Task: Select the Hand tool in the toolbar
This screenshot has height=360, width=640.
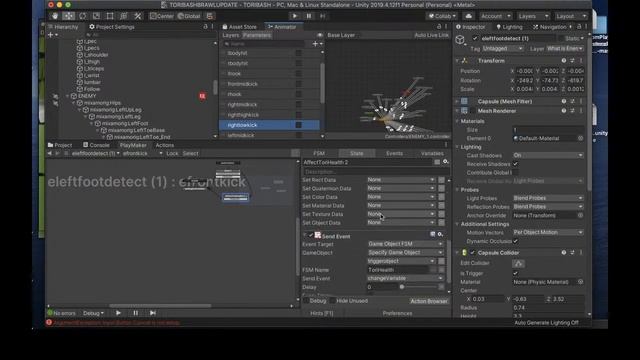Action: 55,16
